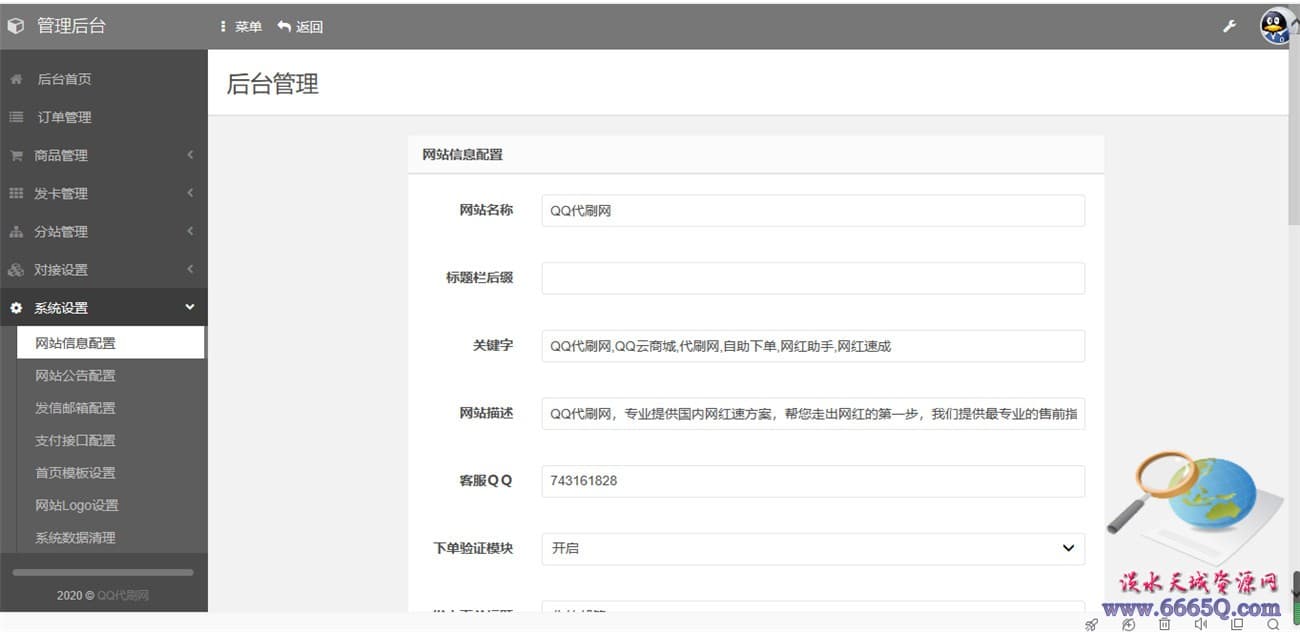The image size is (1300, 632).
Task: Click the rocket icon in the browser status bar
Action: [x=1092, y=624]
